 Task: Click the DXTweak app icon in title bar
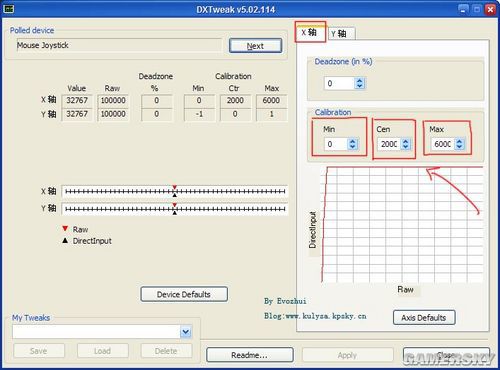pyautogui.click(x=8, y=9)
